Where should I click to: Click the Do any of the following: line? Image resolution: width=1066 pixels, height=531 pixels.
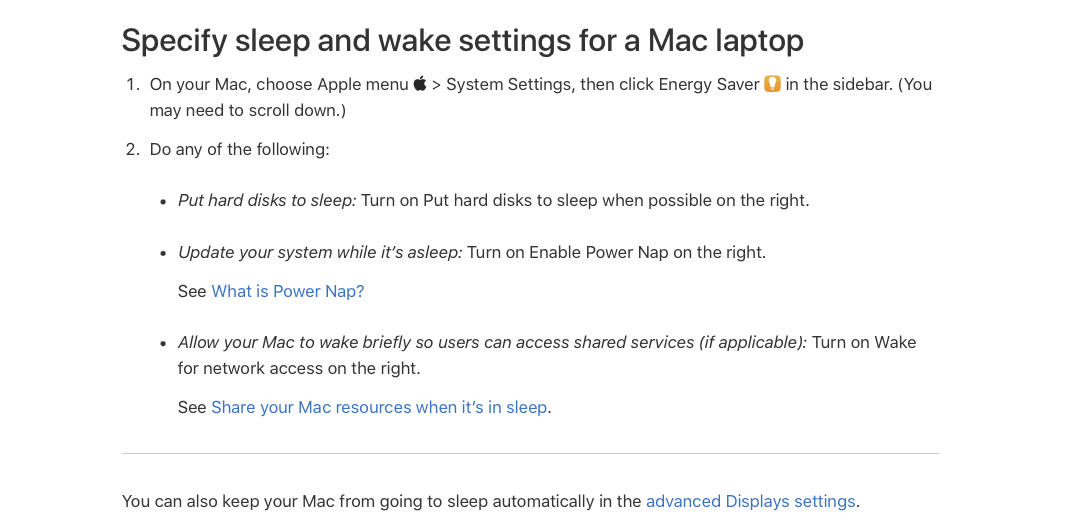tap(239, 149)
